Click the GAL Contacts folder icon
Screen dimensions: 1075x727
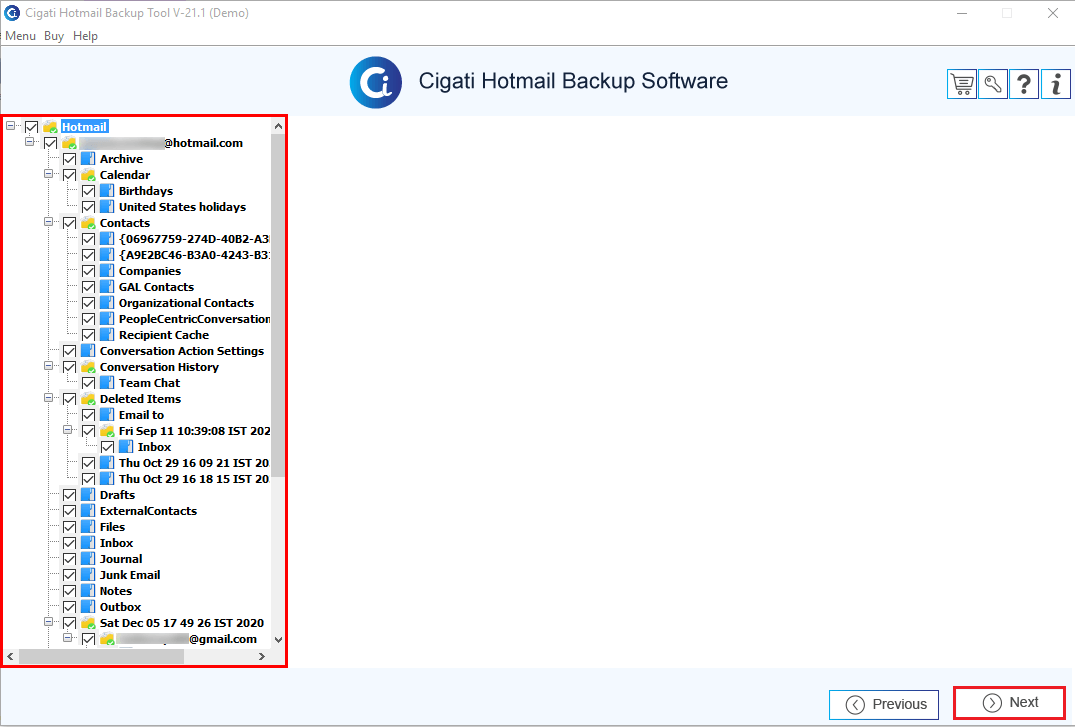coord(107,287)
